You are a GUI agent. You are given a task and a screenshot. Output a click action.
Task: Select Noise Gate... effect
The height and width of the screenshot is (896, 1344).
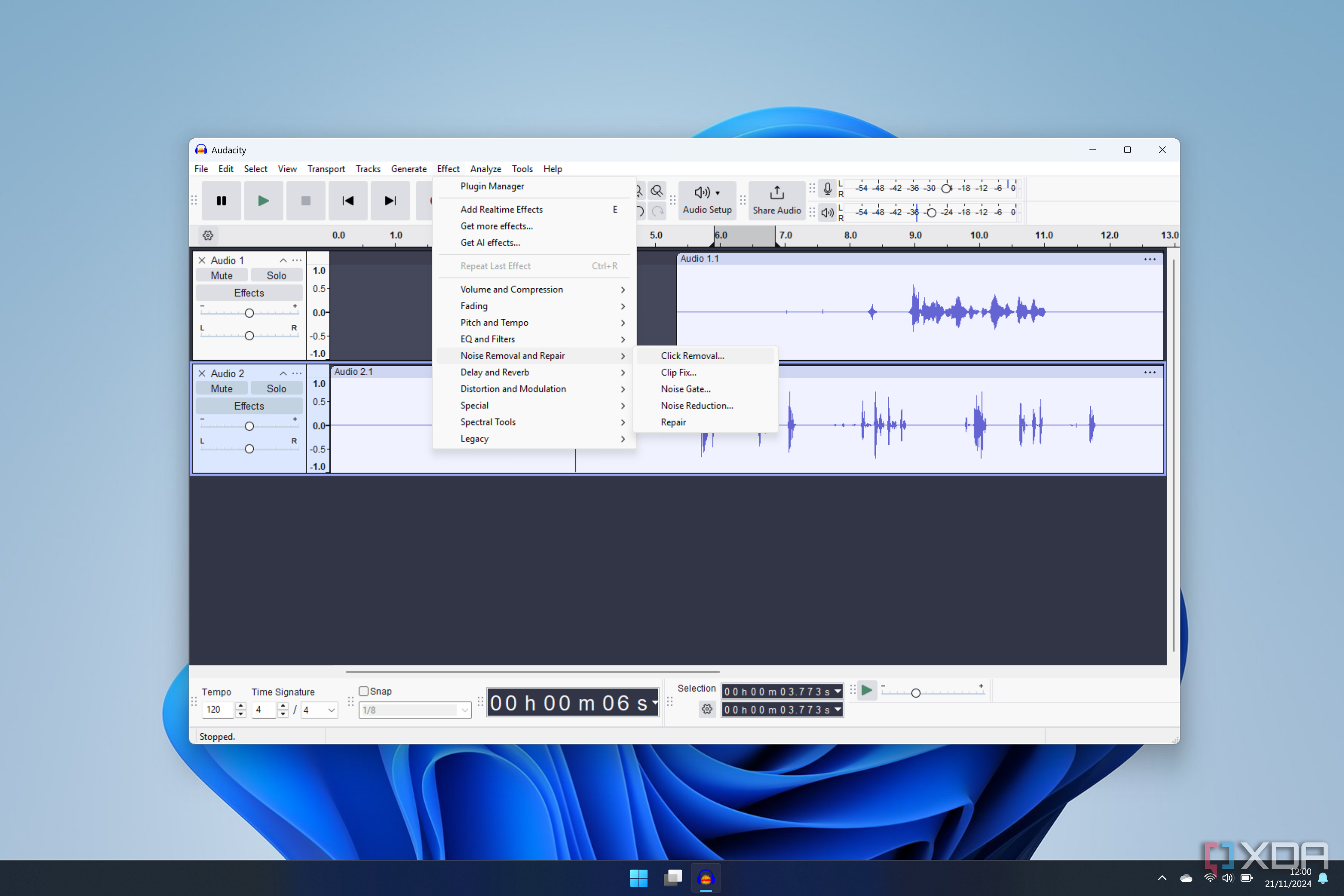[x=705, y=389]
